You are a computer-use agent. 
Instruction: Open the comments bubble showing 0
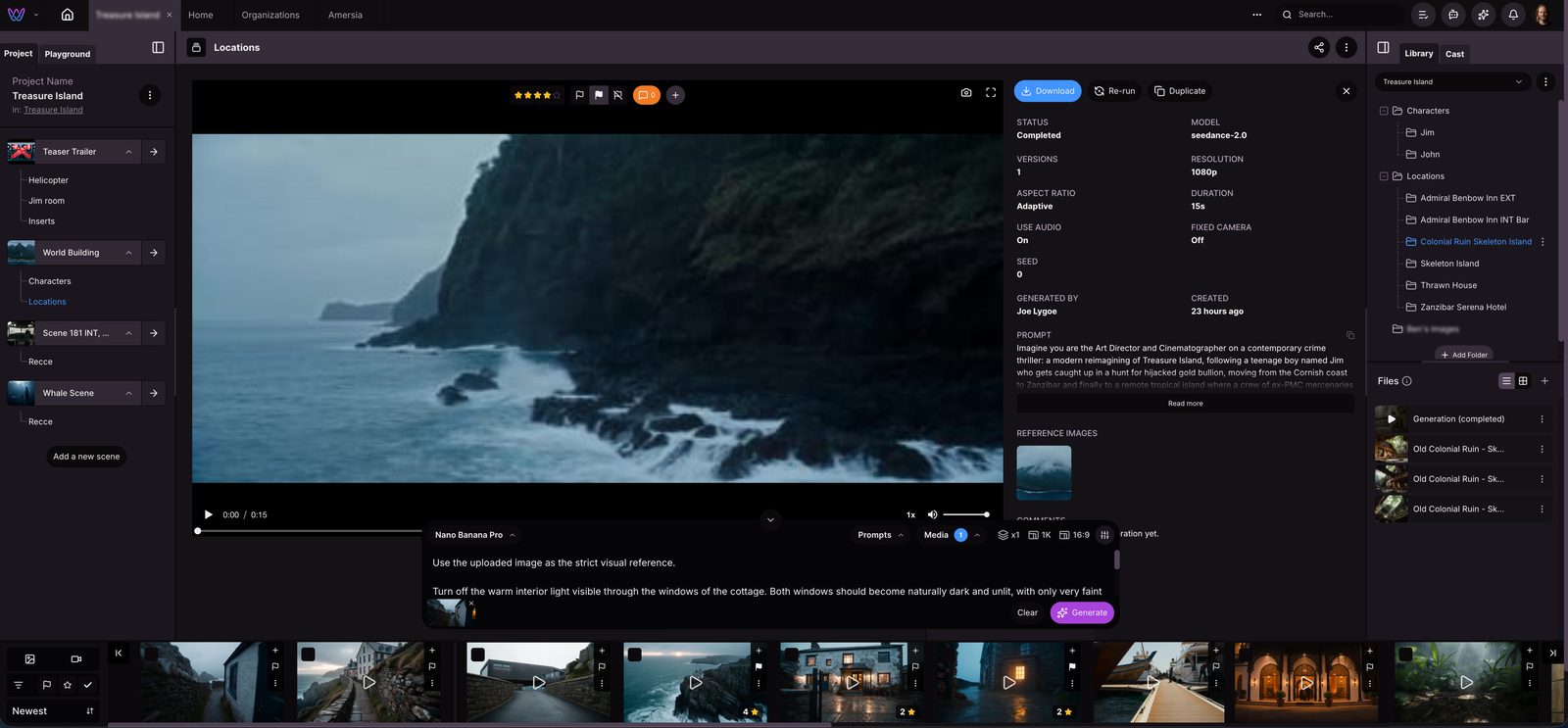coord(647,95)
